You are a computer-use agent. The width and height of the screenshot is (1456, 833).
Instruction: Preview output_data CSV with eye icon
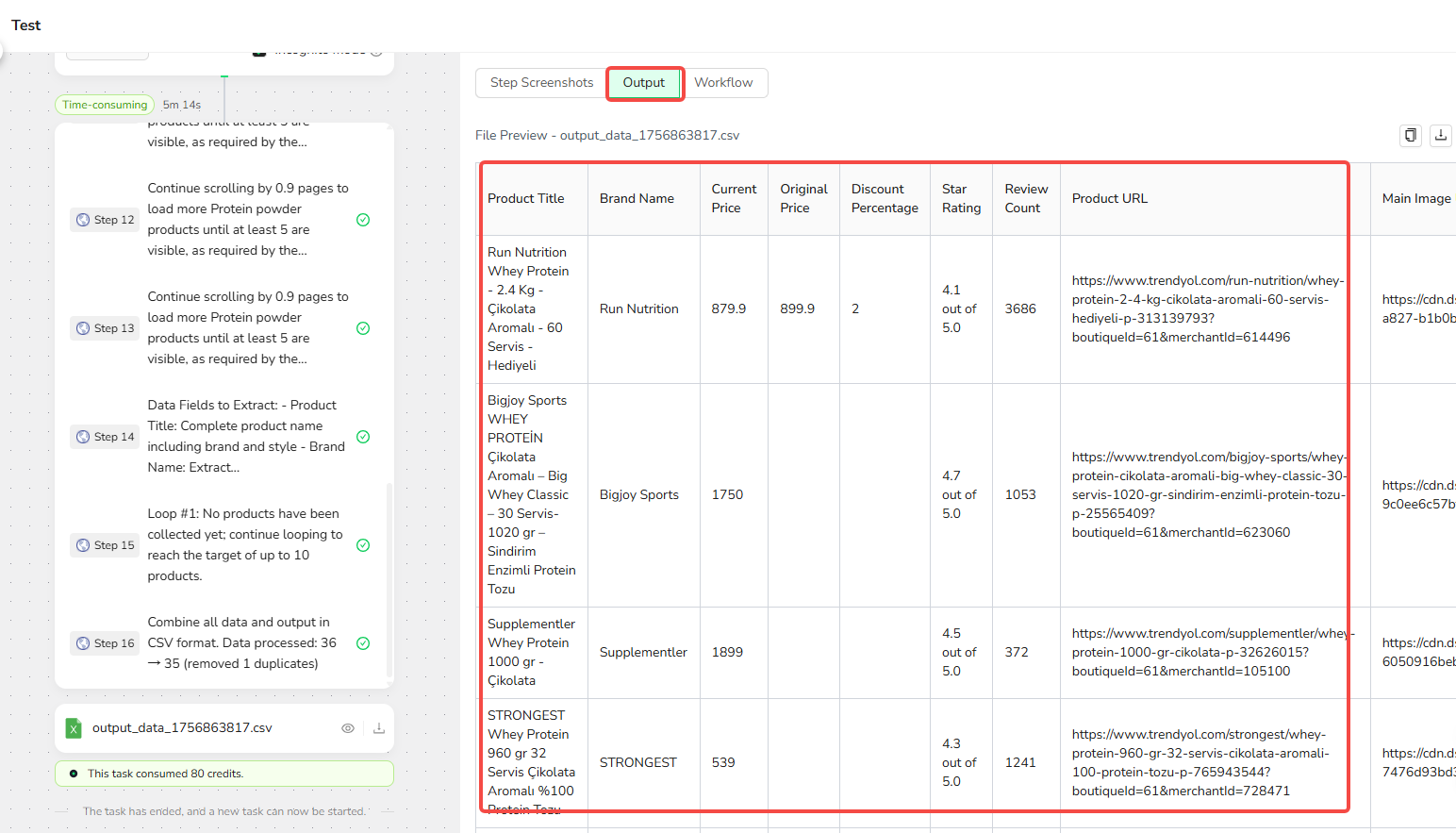coord(348,728)
